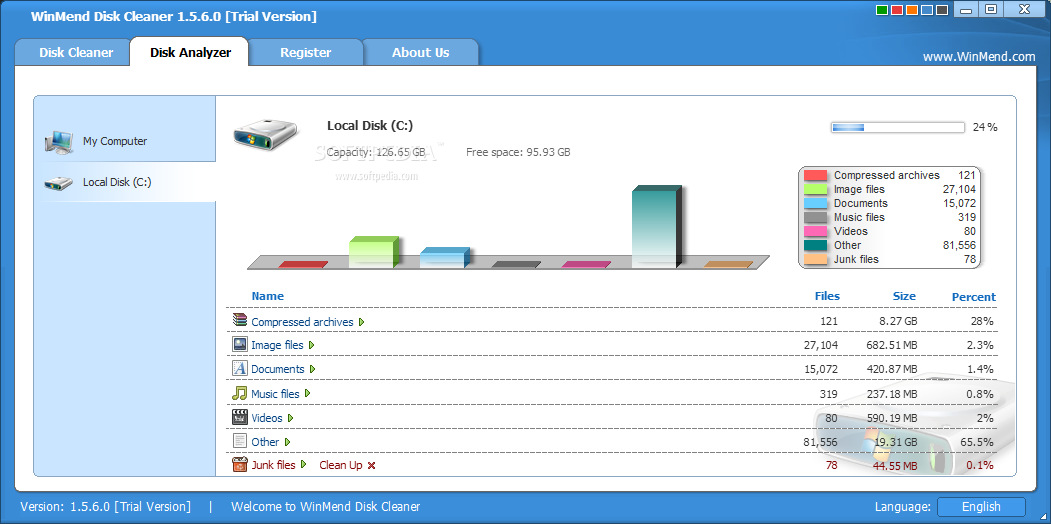Expand Junk files green arrow

pyautogui.click(x=303, y=464)
